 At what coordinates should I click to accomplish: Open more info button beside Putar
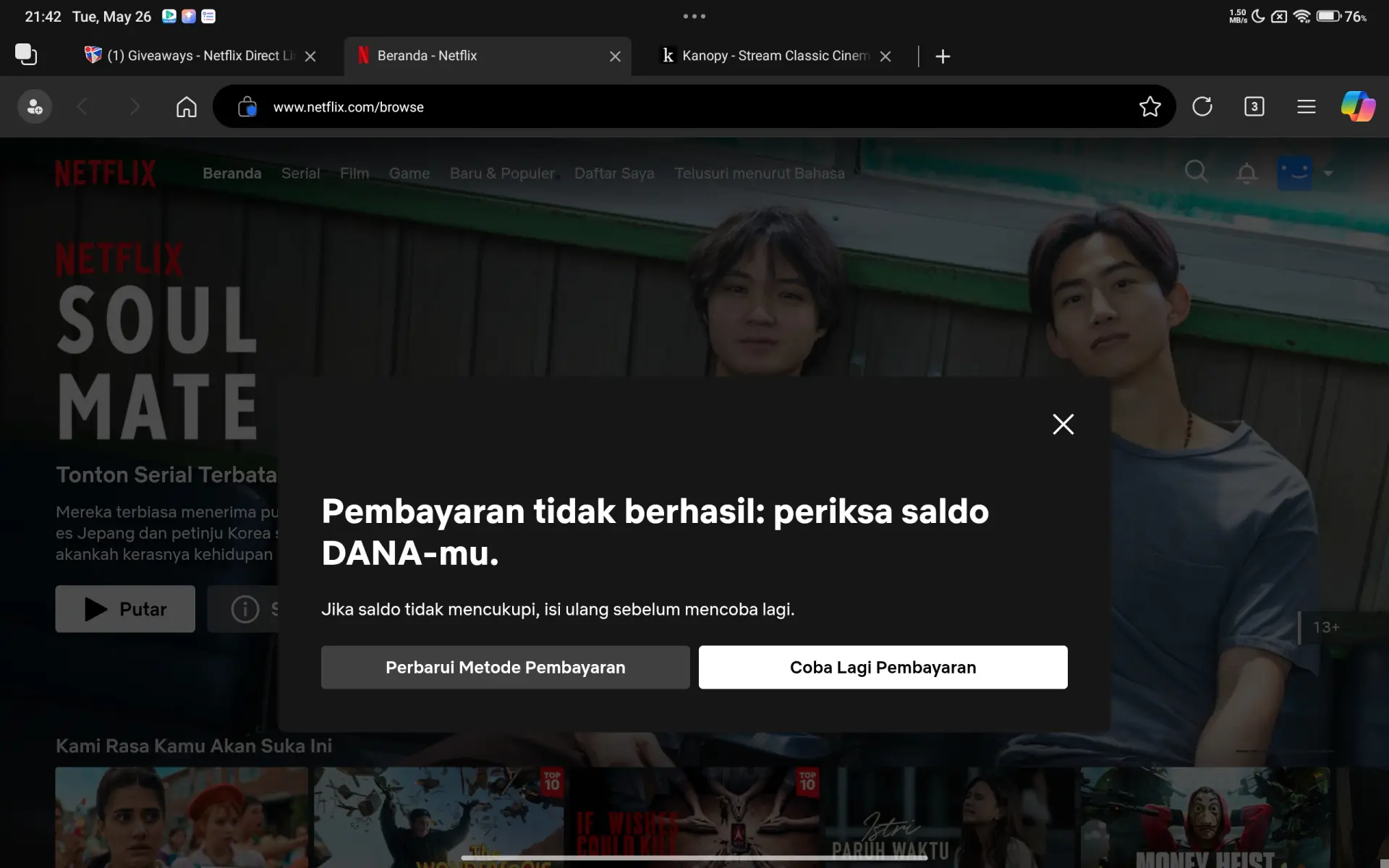tap(245, 609)
